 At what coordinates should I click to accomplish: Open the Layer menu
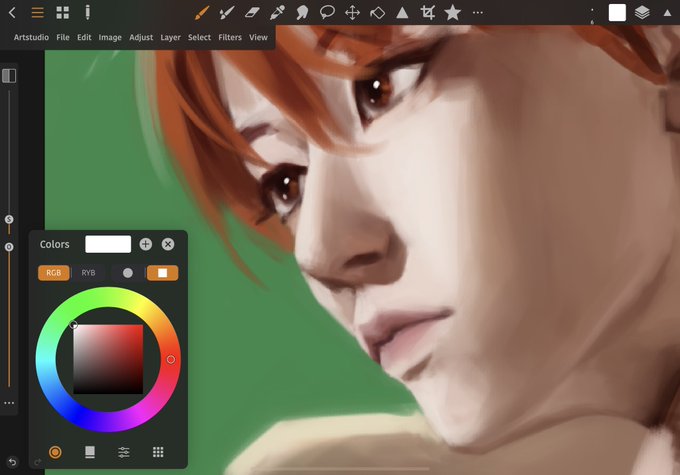click(170, 37)
